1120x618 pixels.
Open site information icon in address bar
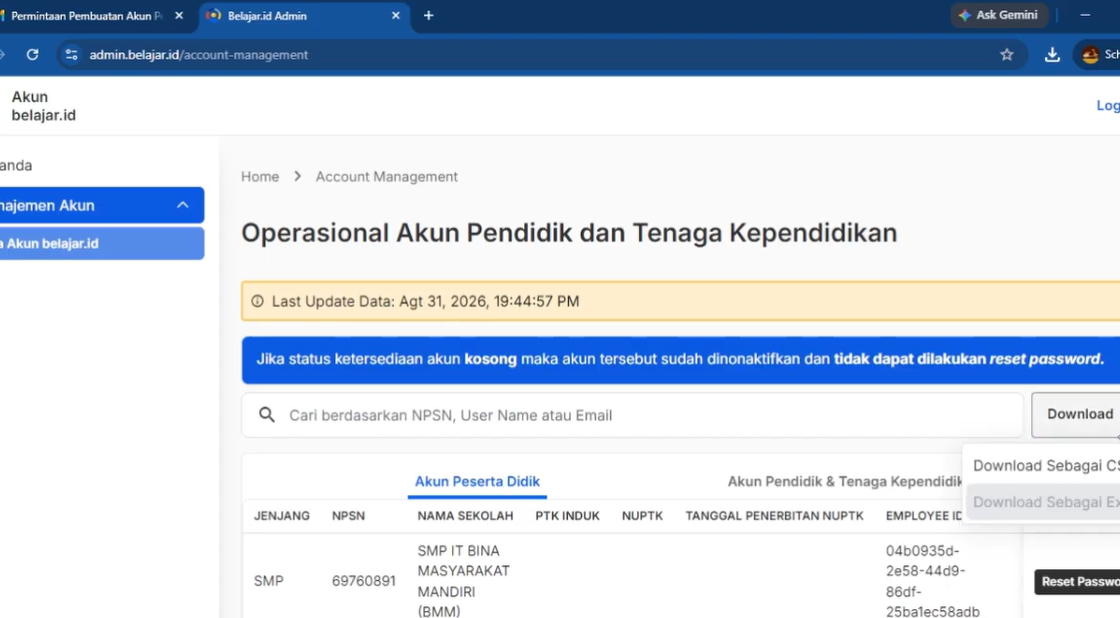pos(71,54)
